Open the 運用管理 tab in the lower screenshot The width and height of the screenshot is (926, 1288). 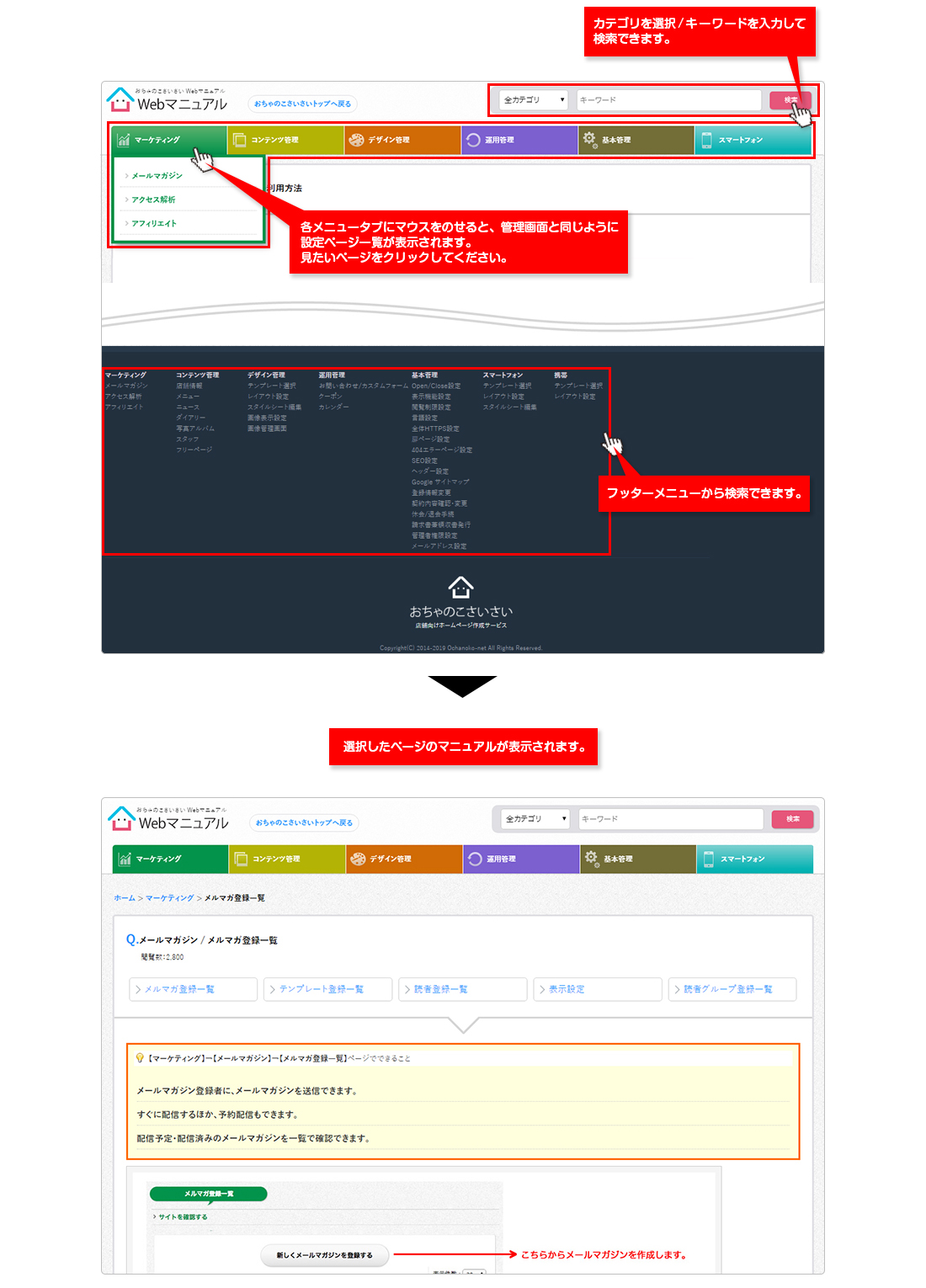521,859
